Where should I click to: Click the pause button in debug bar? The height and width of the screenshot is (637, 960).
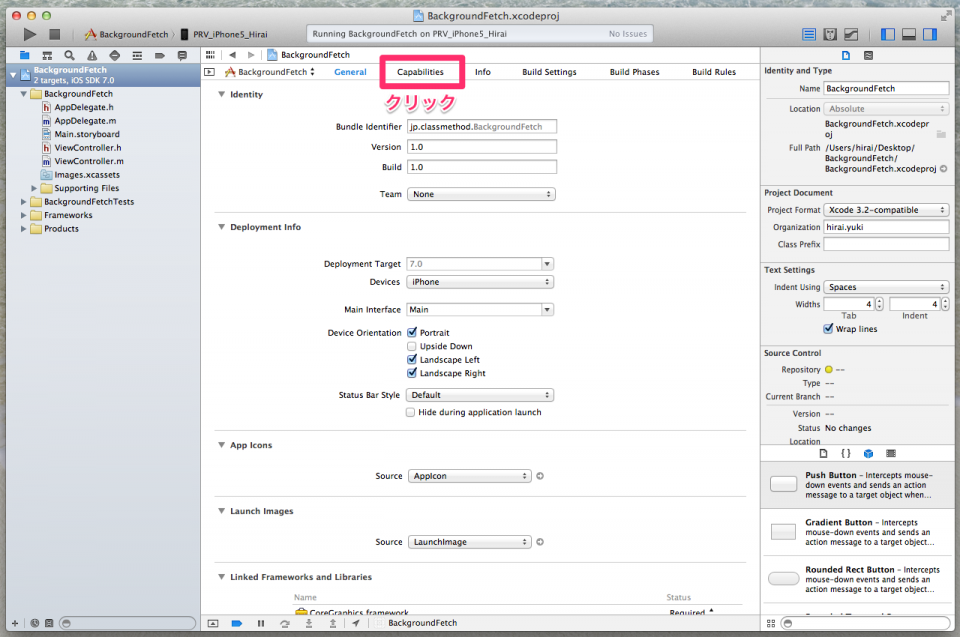[261, 623]
